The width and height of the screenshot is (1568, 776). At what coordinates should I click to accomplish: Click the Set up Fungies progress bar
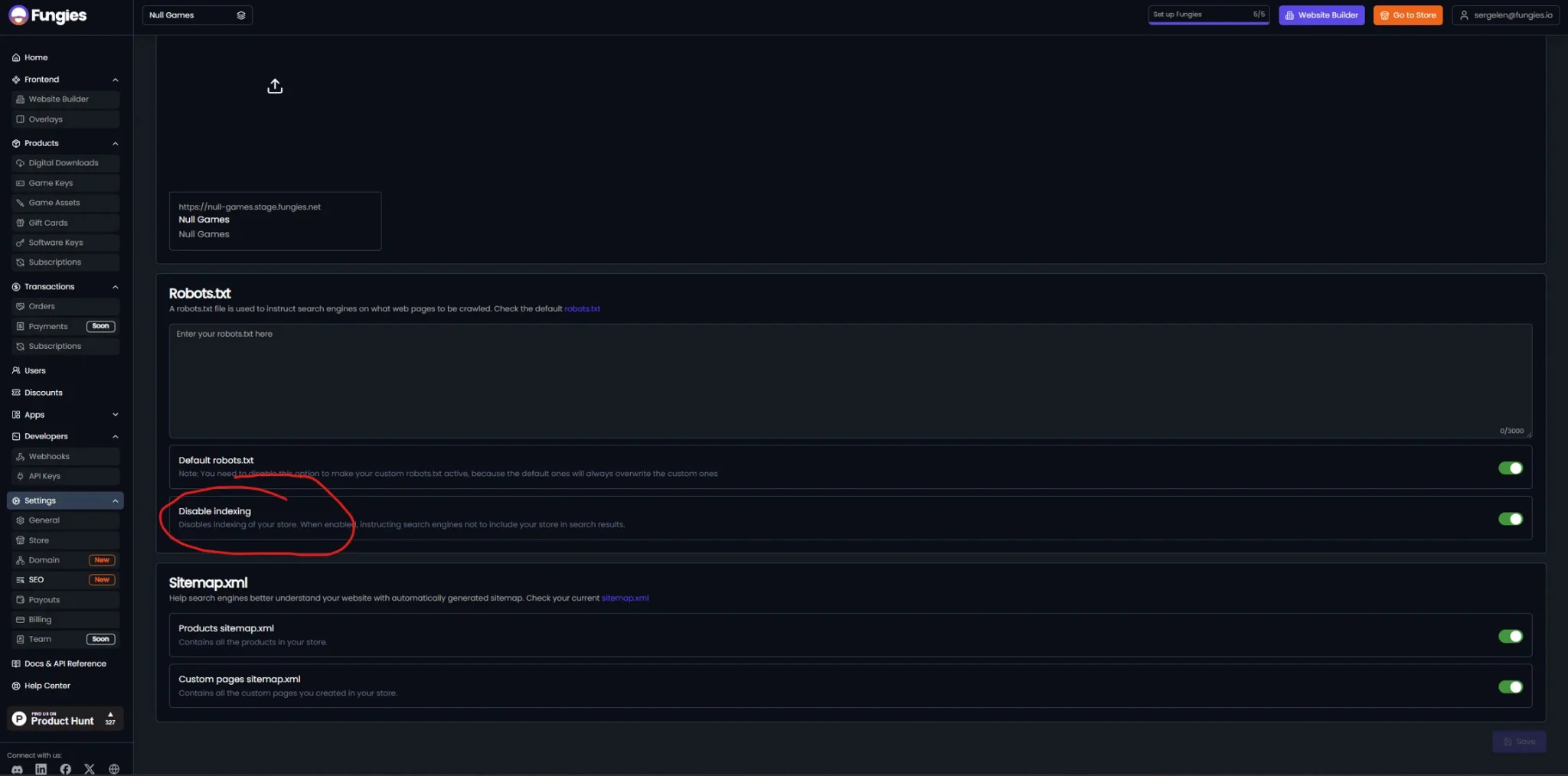click(x=1209, y=15)
